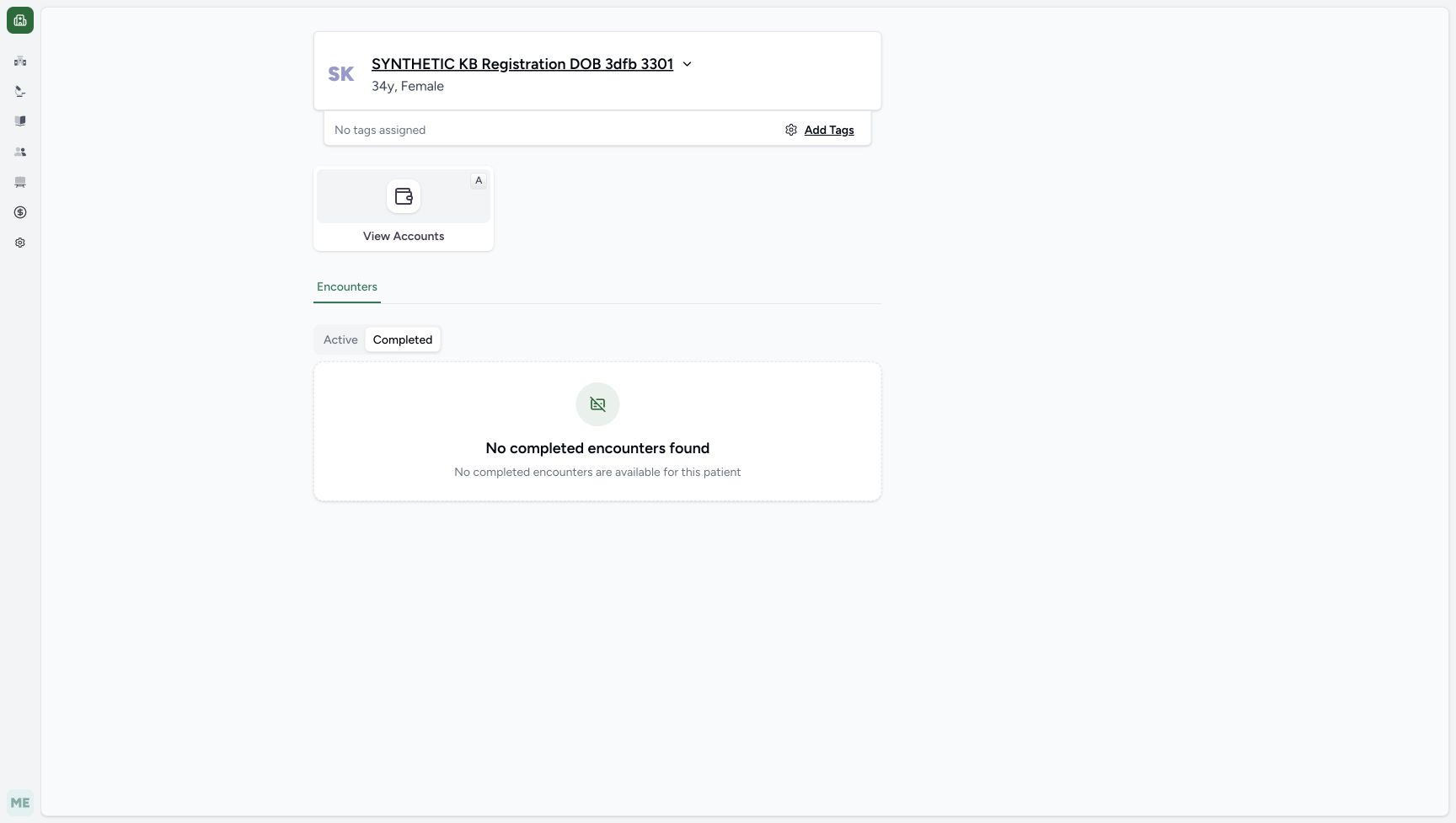Open the organization chart sidebar icon
This screenshot has height=823, width=1456.
[x=20, y=61]
